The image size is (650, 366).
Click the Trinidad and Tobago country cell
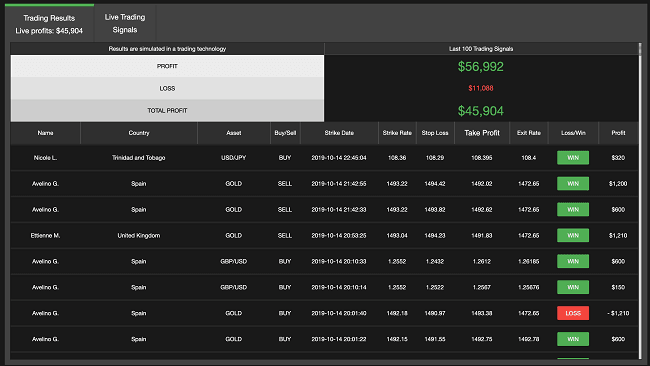pyautogui.click(x=139, y=158)
